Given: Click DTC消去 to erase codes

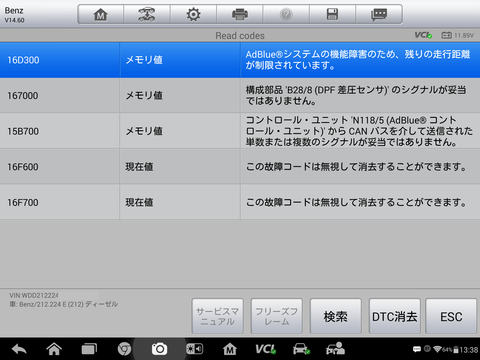Looking at the screenshot, I should pyautogui.click(x=395, y=316).
